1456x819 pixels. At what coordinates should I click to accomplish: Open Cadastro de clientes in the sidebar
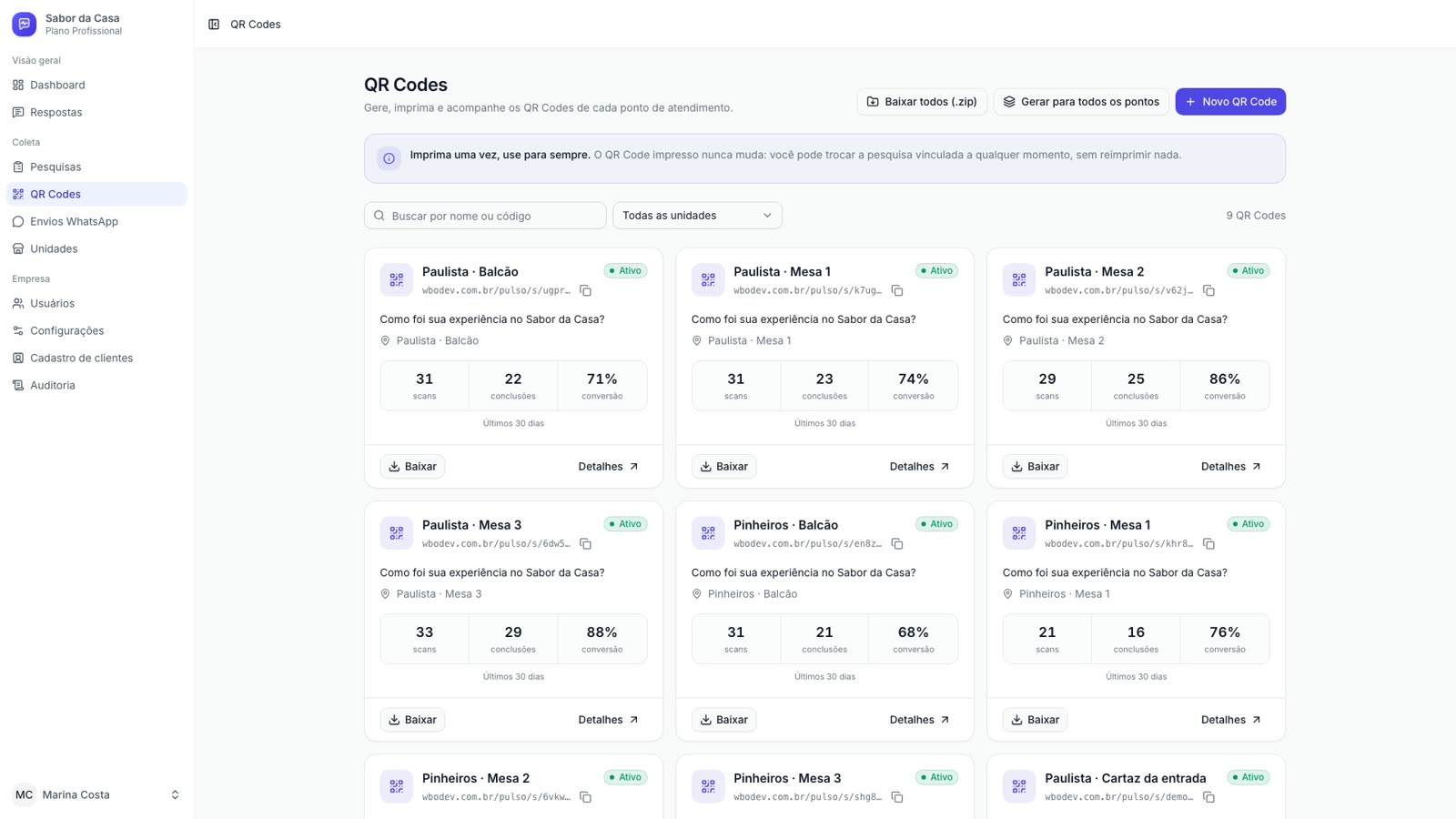click(96, 358)
